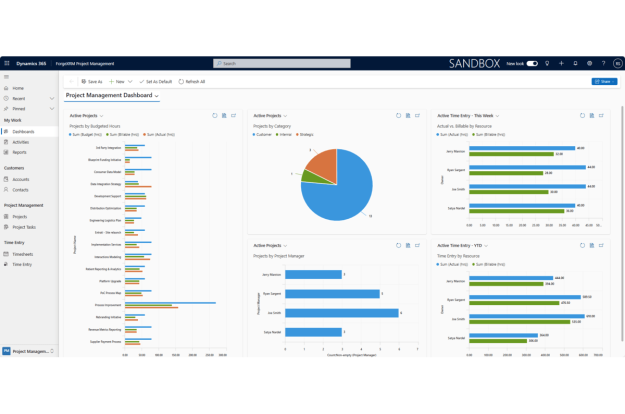The width and height of the screenshot is (625, 414).
Task: Click Save As in the command bar
Action: tap(92, 81)
